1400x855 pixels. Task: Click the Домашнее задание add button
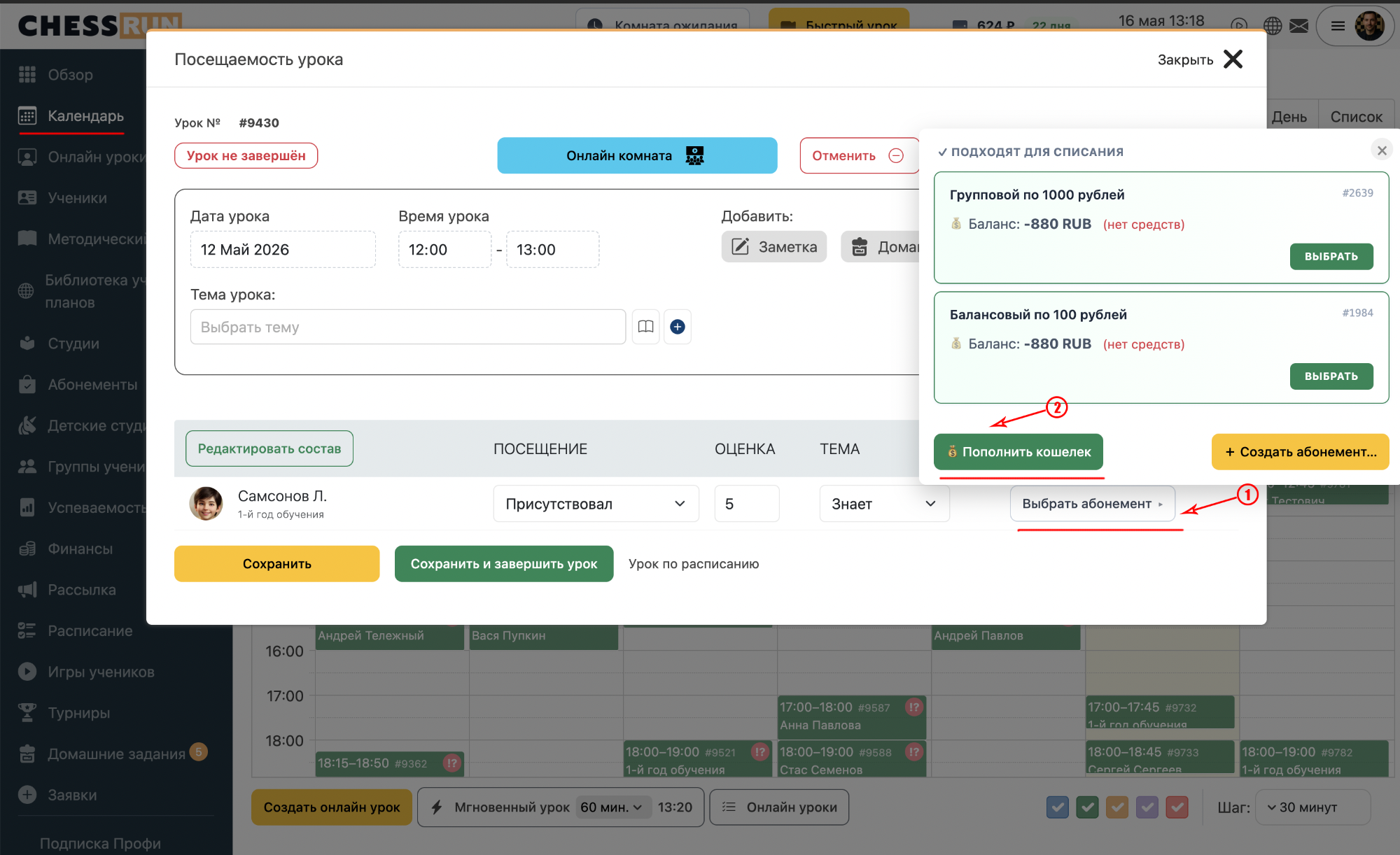881,247
